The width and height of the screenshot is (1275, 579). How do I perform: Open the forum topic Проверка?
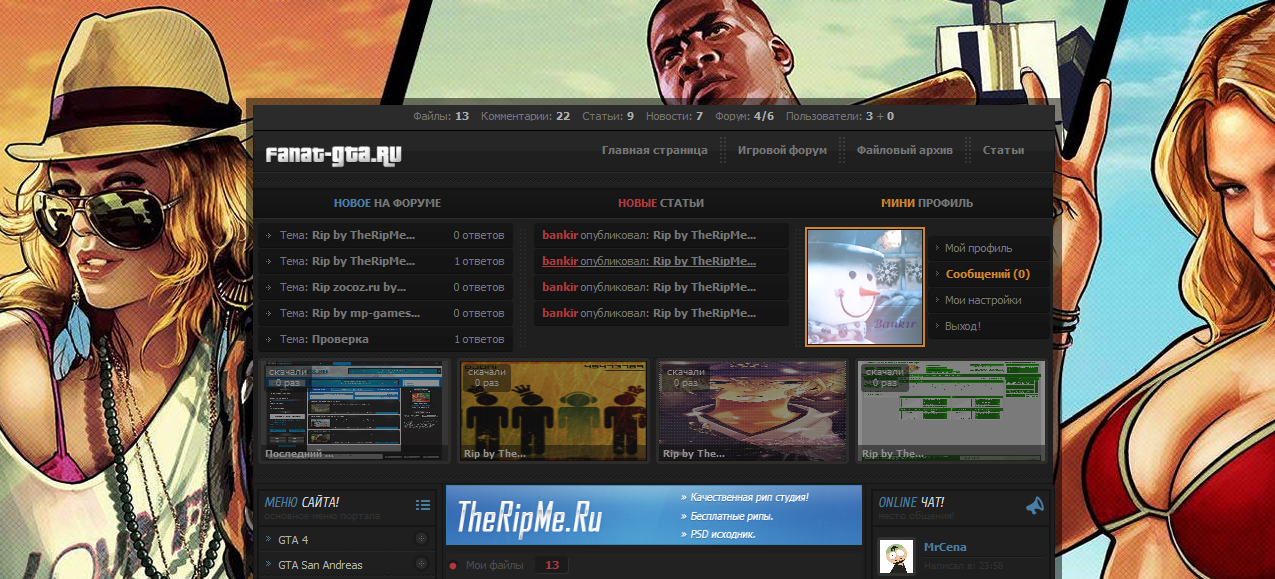[x=340, y=339]
